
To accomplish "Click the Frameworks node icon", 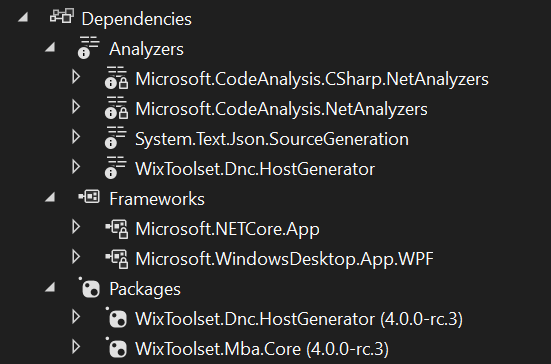I will [x=89, y=197].
